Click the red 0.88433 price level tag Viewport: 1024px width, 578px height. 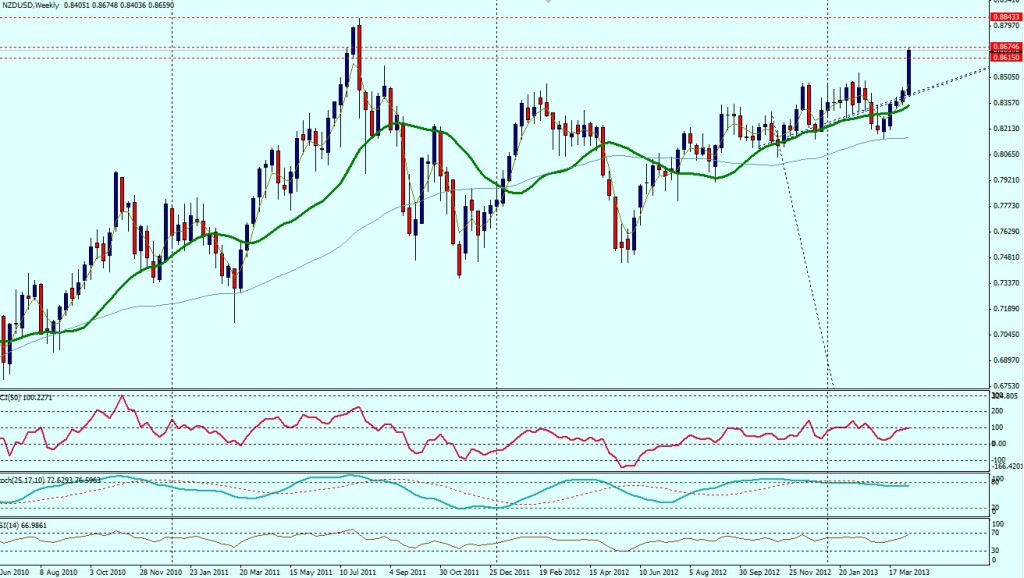pyautogui.click(x=1005, y=17)
